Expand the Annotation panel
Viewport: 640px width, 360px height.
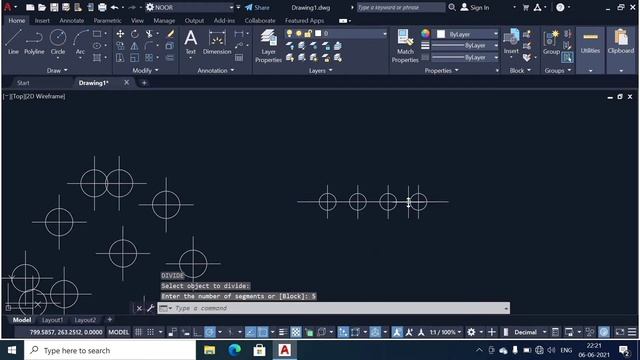click(216, 71)
